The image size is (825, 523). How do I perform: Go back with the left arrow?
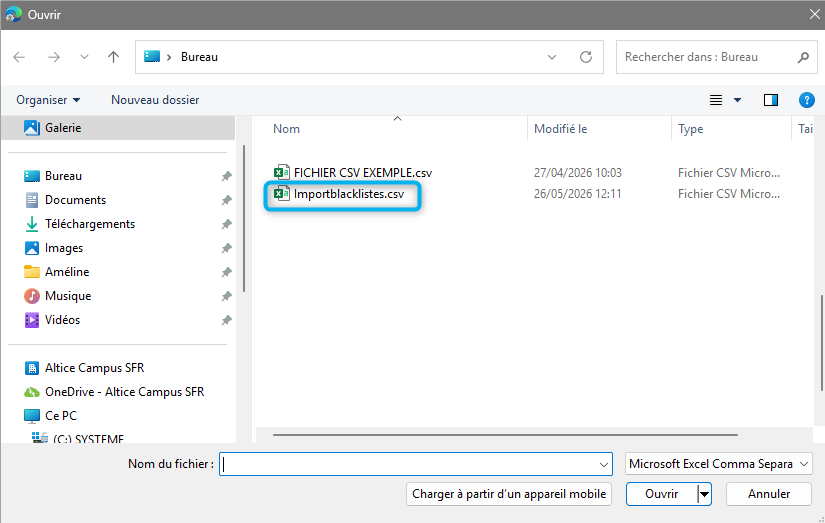(x=19, y=57)
